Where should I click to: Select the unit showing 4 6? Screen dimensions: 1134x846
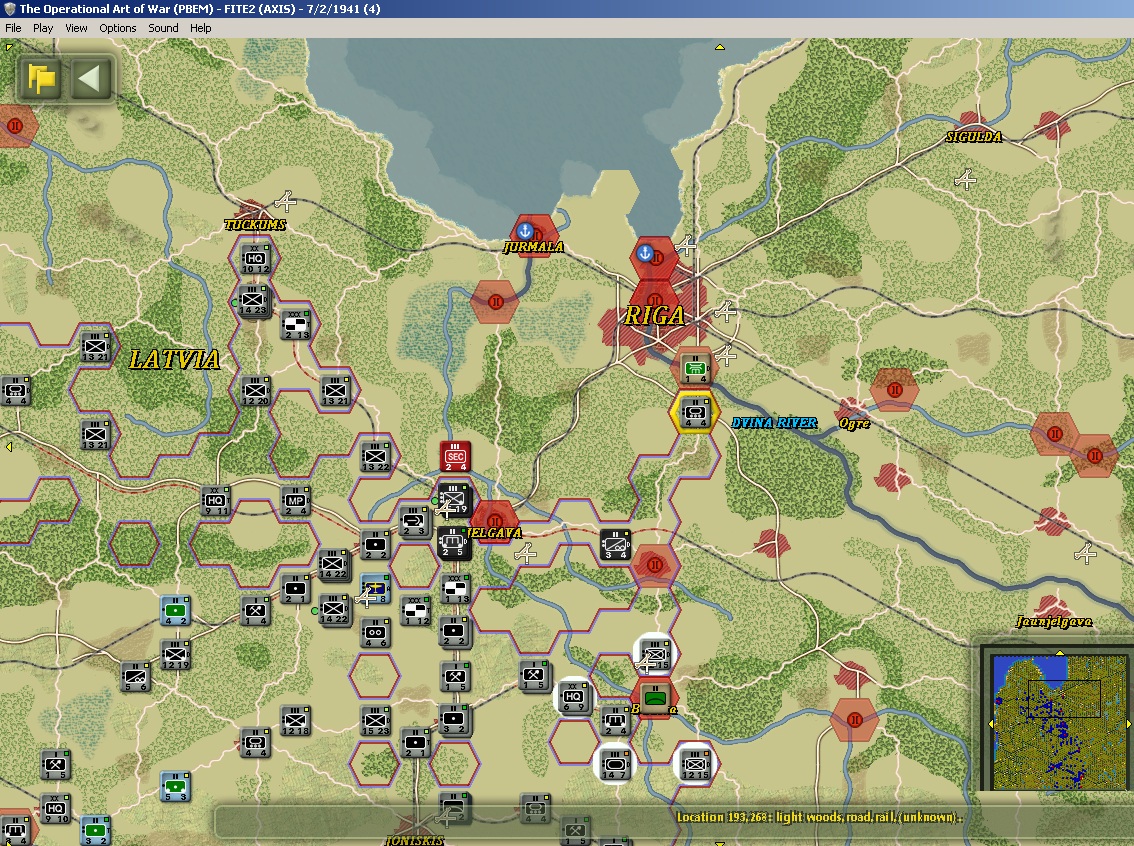(x=375, y=633)
